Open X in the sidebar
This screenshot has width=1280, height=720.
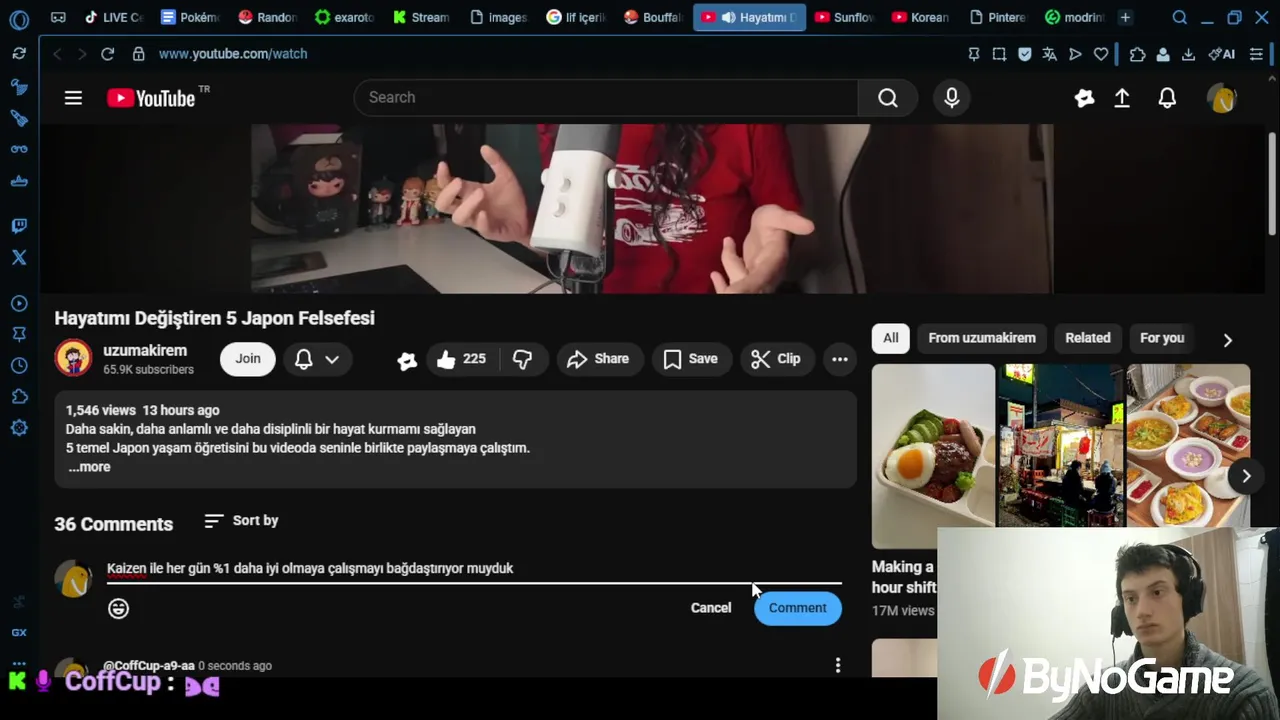point(19,258)
